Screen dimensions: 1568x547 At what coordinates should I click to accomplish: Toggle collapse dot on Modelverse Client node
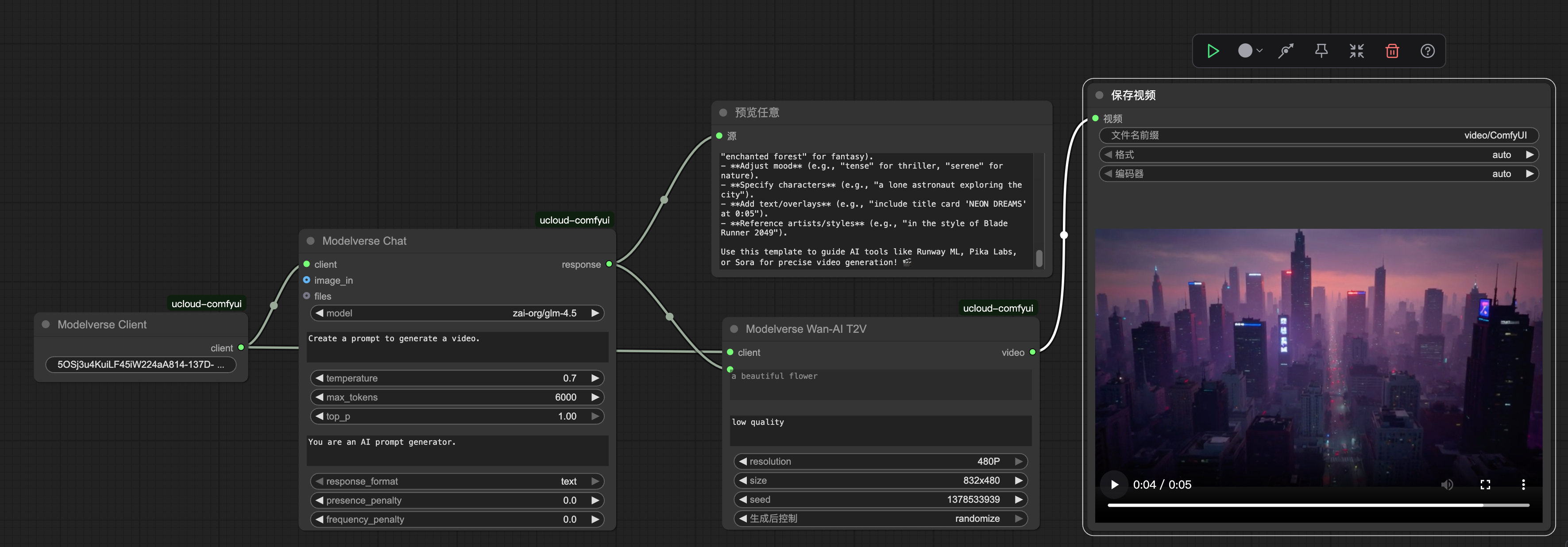pos(46,324)
